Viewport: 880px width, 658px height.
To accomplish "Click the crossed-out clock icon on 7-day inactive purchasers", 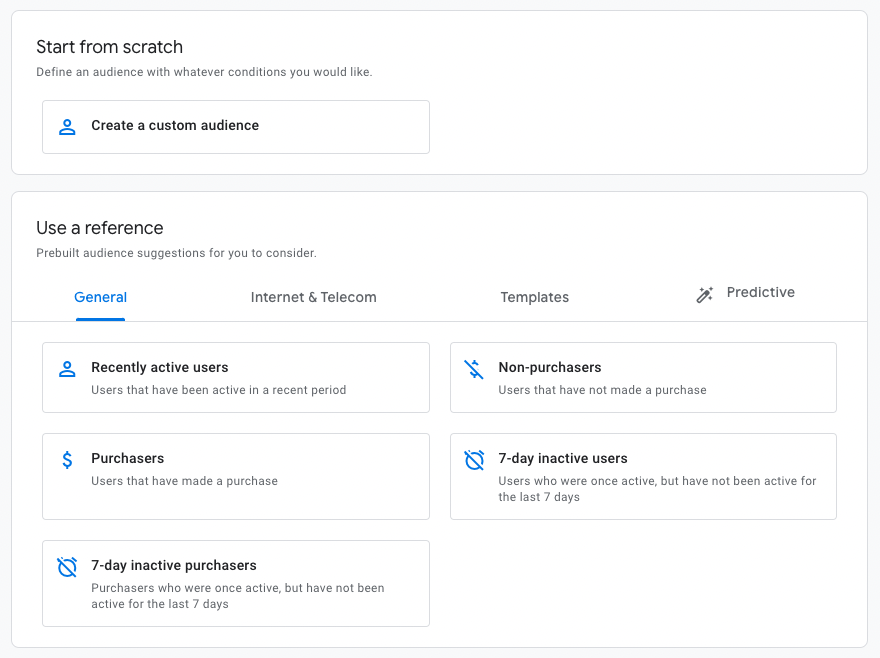I will pos(67,567).
